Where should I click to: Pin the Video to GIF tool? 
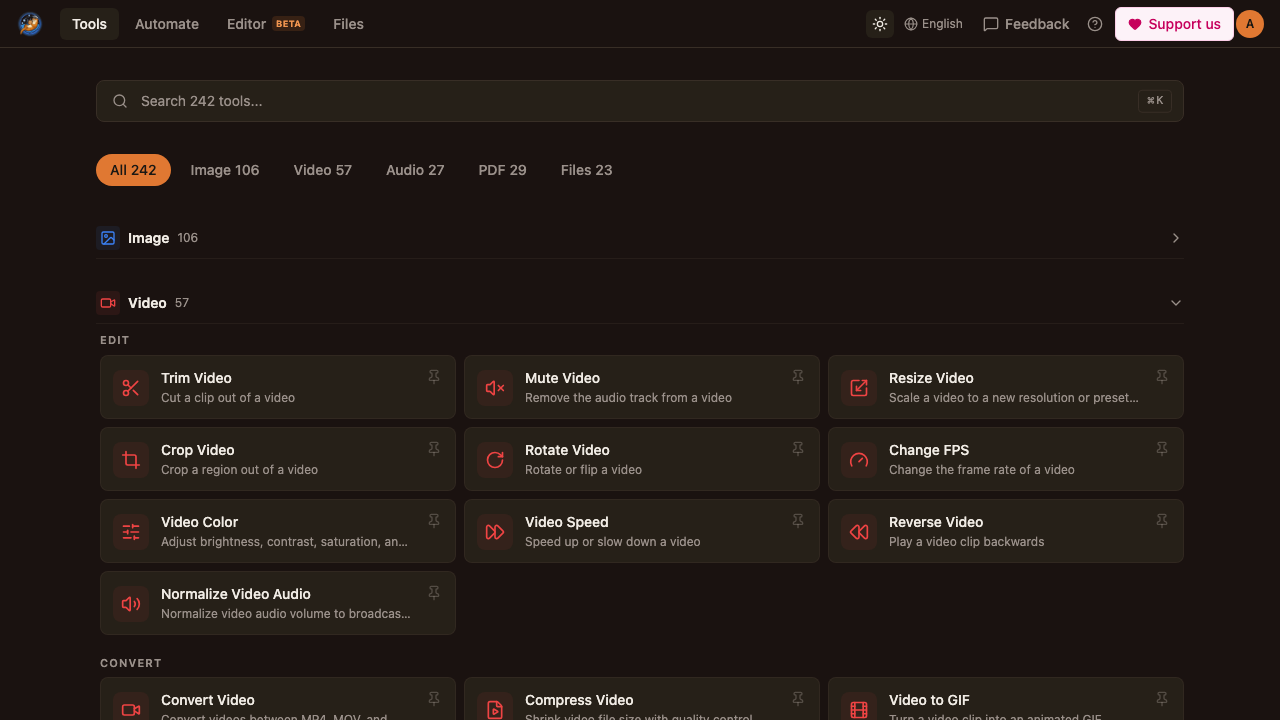tap(1162, 699)
